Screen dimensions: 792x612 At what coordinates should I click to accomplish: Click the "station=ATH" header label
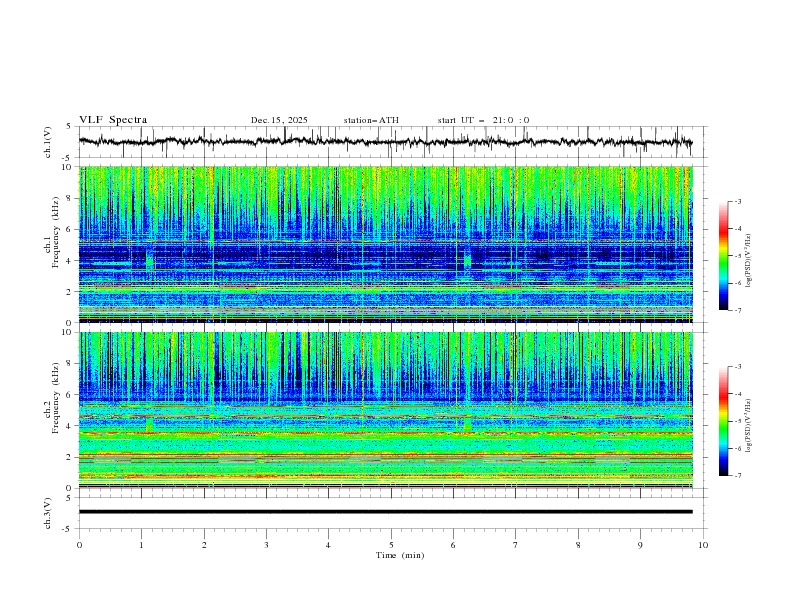tap(371, 120)
